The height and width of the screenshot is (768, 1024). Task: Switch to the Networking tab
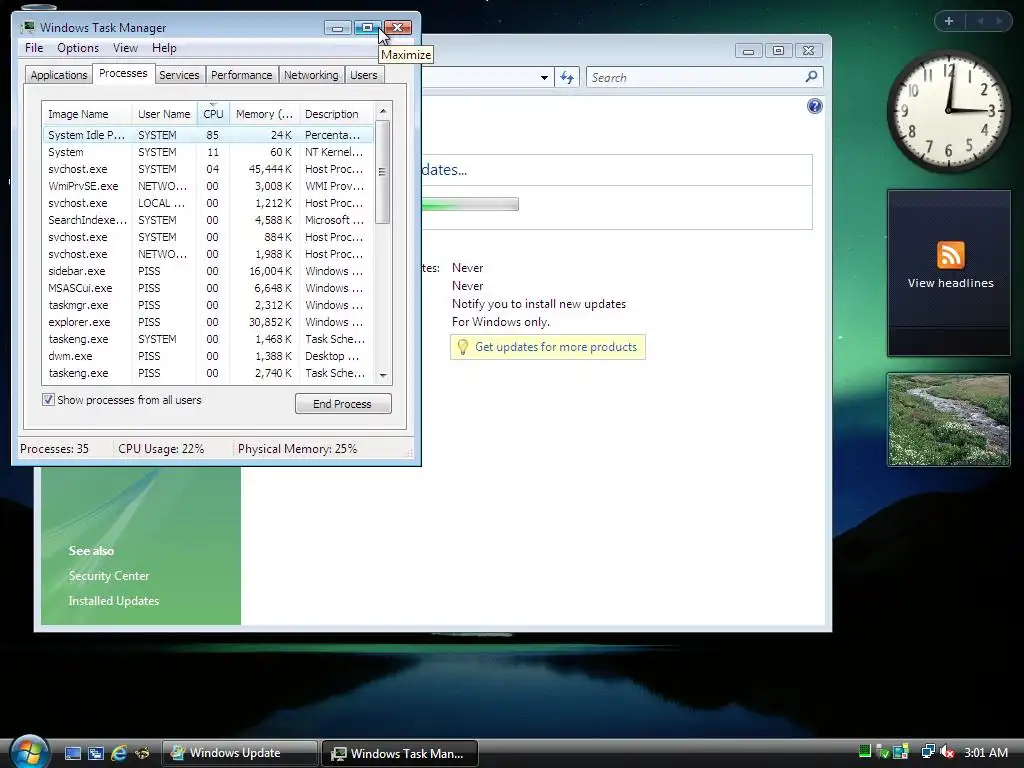(x=311, y=75)
